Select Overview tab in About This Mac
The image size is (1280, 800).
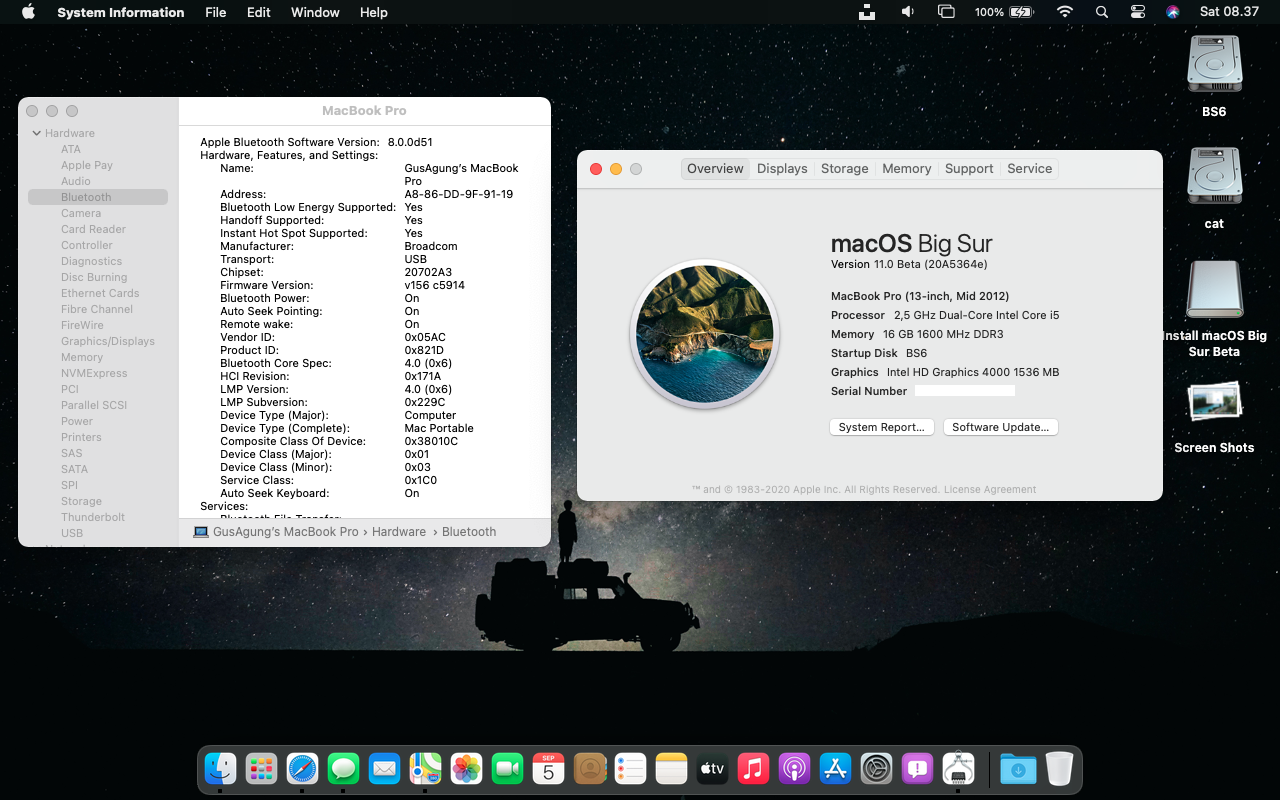click(x=715, y=168)
